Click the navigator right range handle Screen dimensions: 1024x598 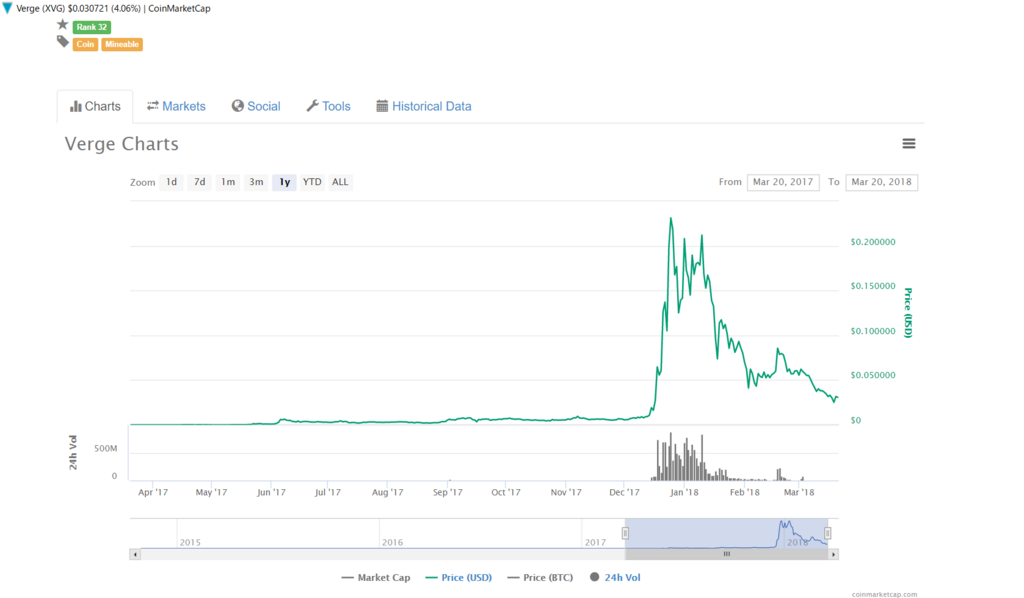(827, 533)
